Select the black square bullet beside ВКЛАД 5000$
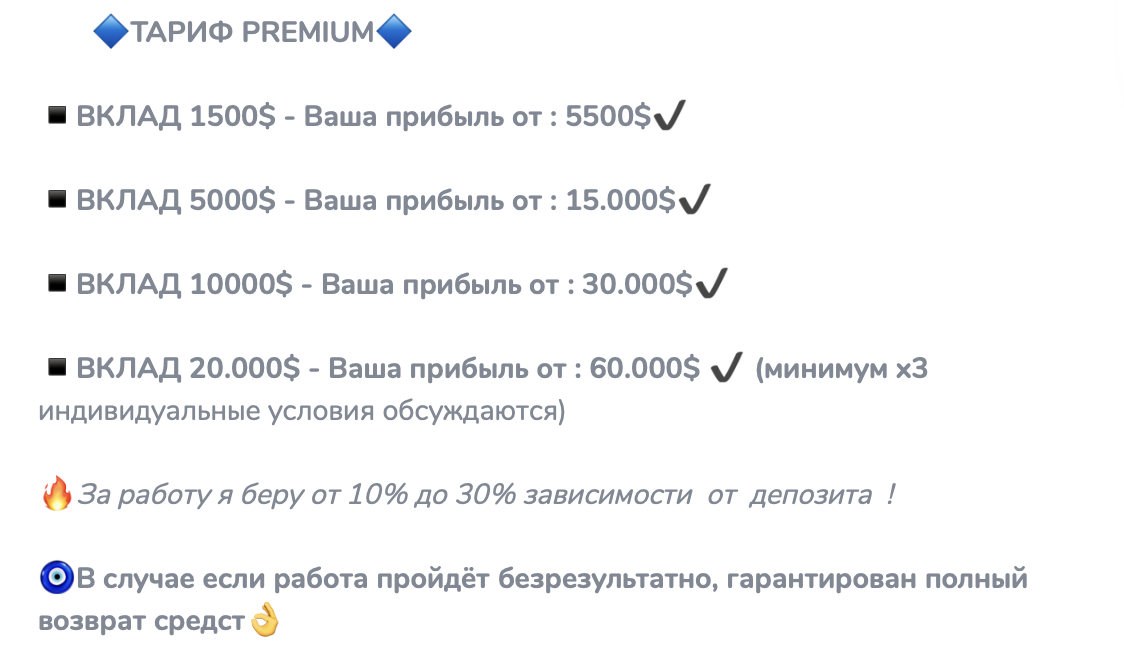This screenshot has width=1124, height=648. click(57, 200)
